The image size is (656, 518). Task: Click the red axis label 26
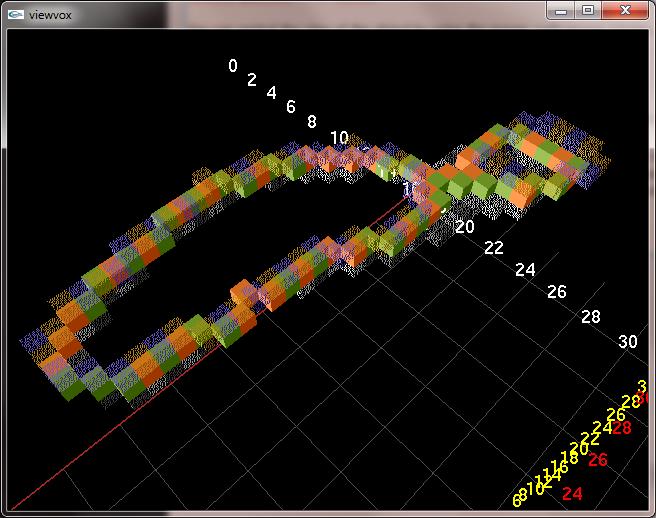pos(598,459)
